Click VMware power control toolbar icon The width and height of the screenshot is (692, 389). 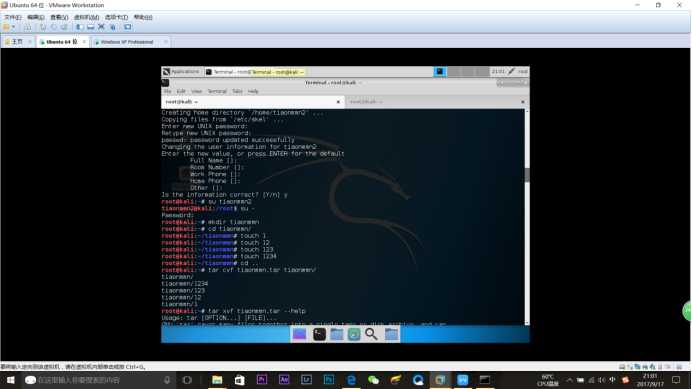point(6,27)
